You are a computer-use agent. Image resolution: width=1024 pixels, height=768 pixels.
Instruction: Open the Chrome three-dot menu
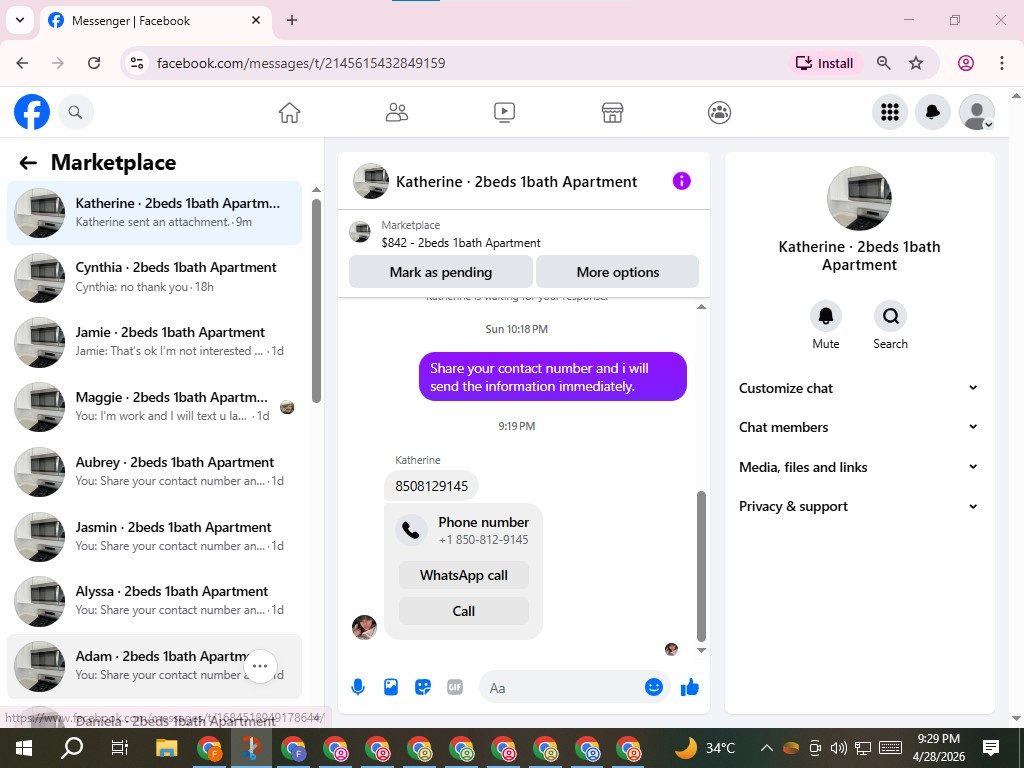1002,63
